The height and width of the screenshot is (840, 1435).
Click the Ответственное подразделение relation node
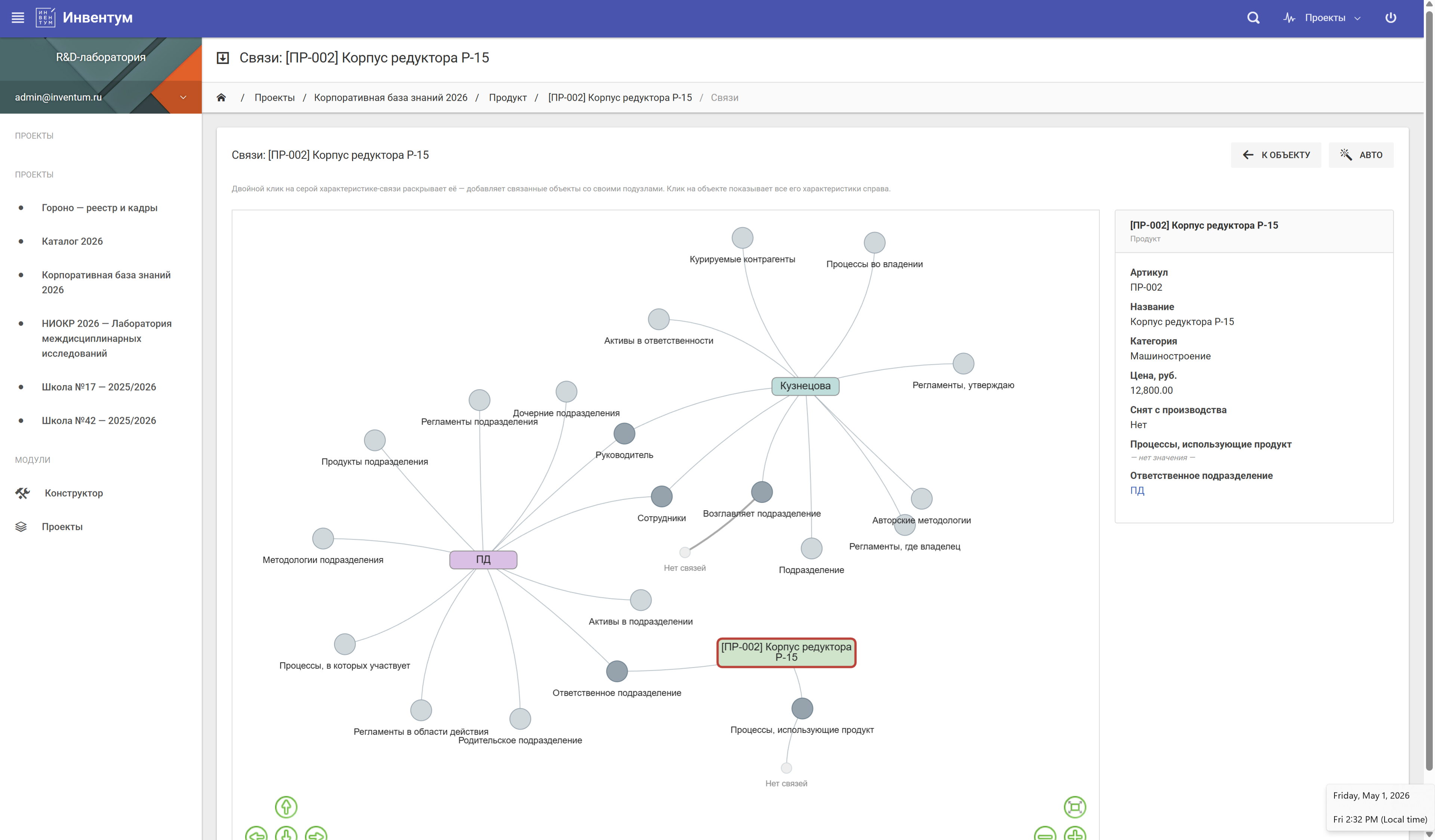click(617, 672)
